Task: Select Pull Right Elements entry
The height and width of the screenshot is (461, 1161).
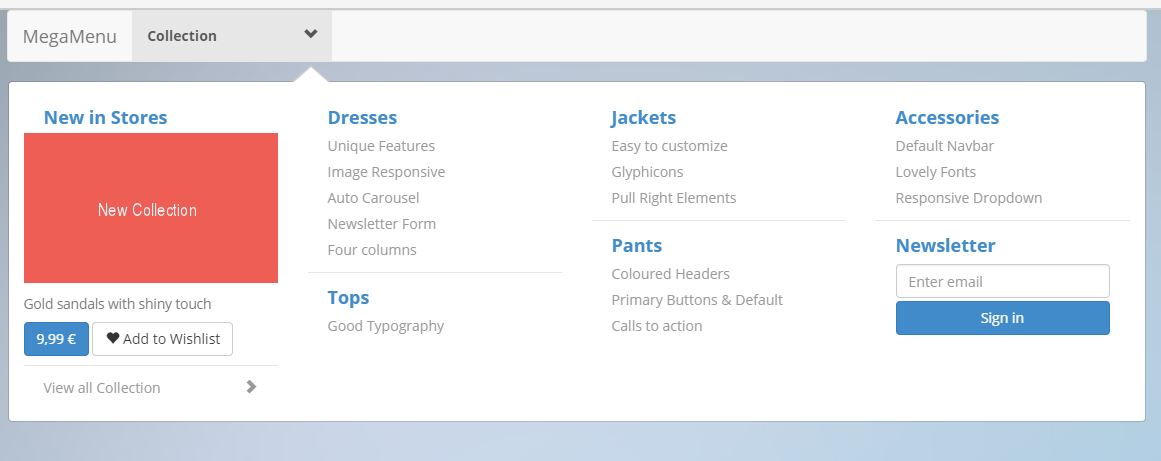Action: [674, 198]
